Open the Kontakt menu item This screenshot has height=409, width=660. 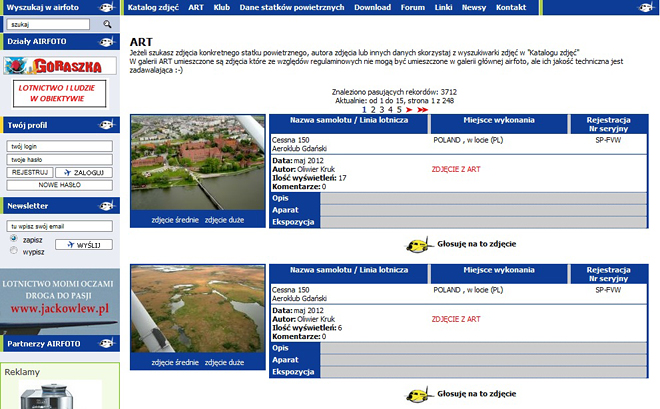[x=511, y=7]
